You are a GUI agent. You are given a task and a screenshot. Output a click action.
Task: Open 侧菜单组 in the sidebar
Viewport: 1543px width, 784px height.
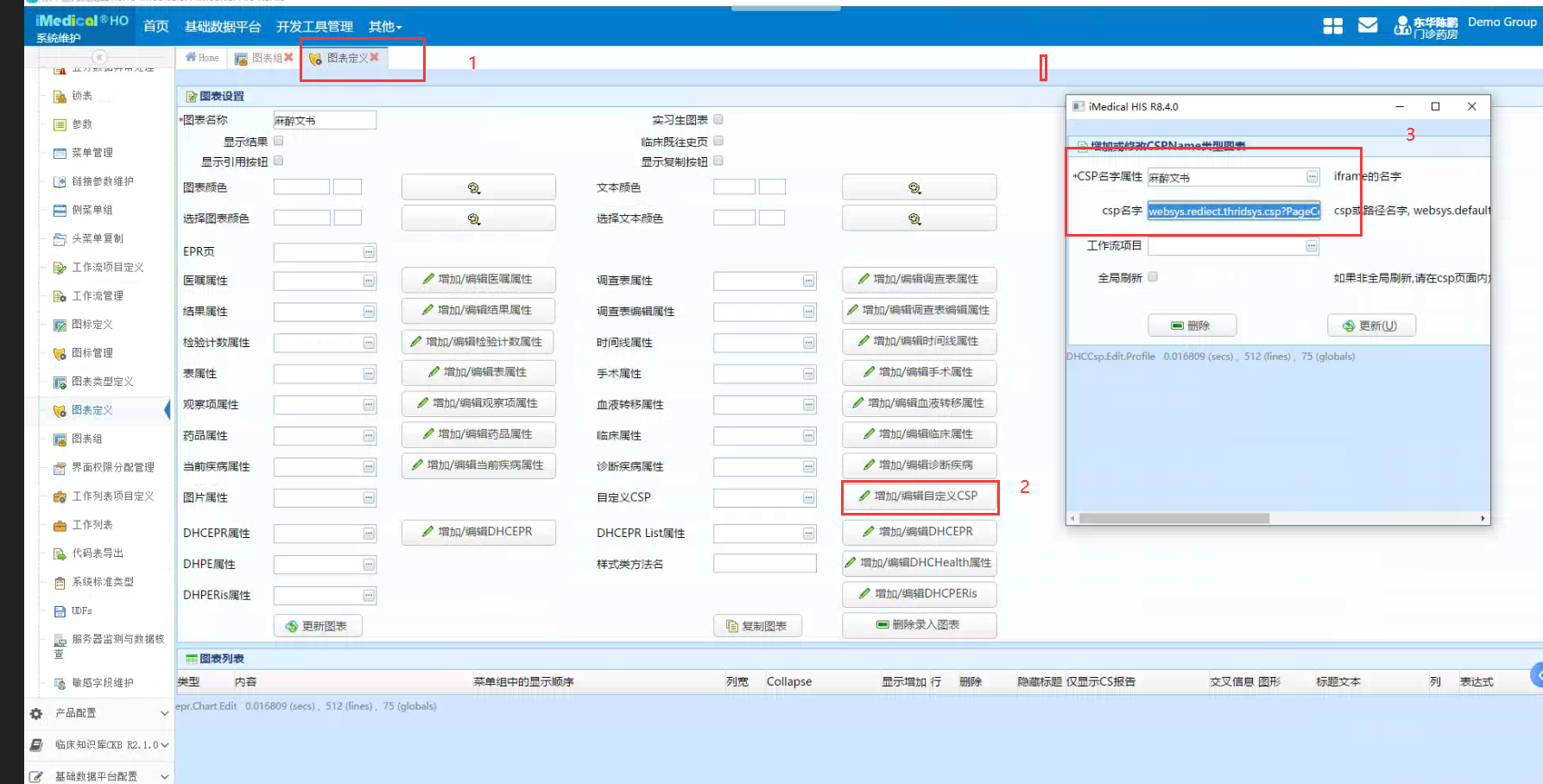92,210
